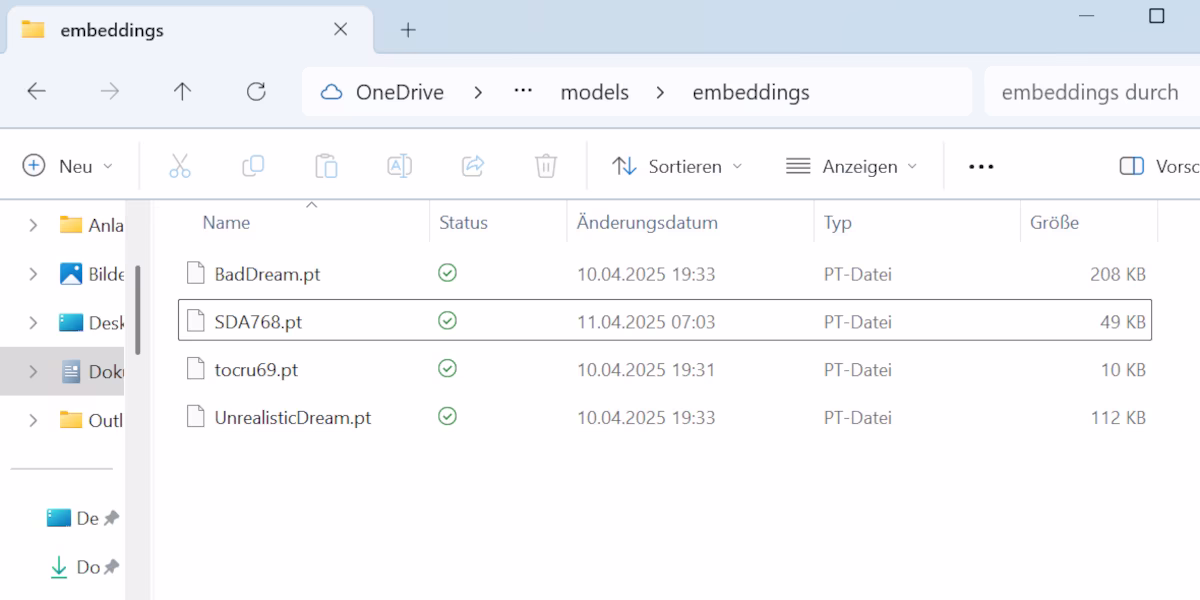
Task: Click the 10 KB size value
Action: coord(1124,369)
